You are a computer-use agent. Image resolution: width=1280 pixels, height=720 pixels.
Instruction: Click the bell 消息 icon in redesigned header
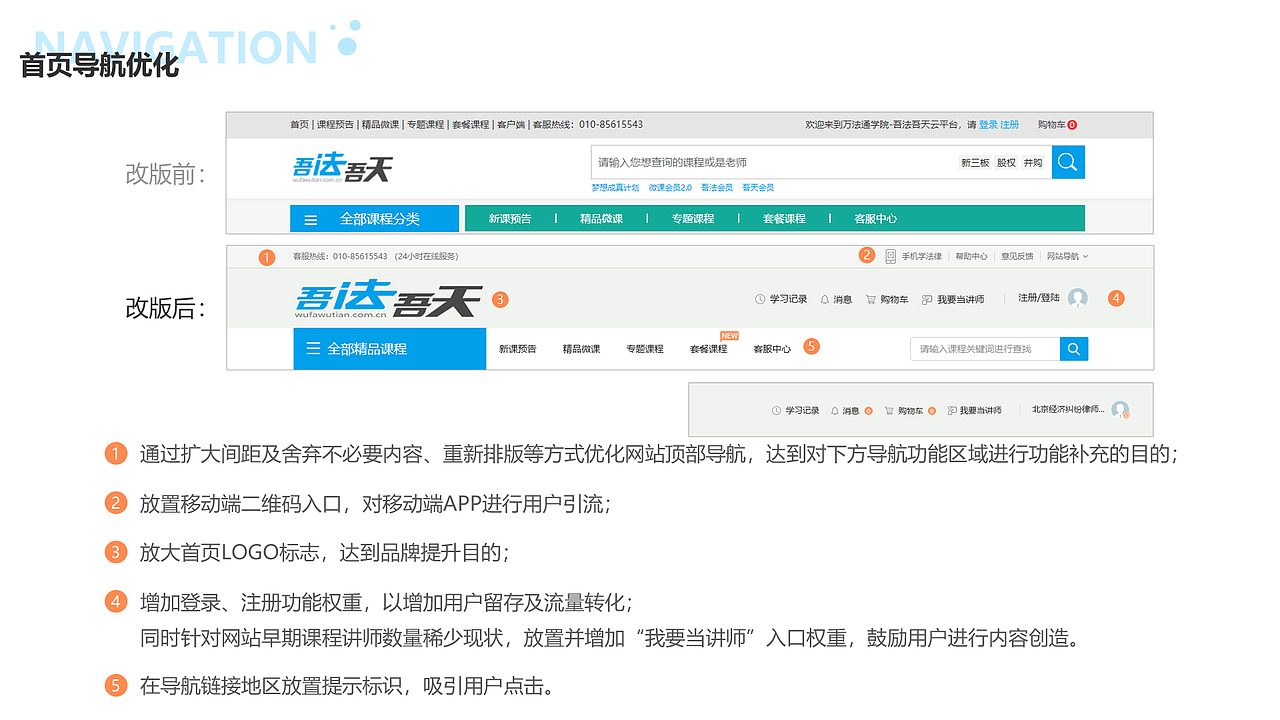(825, 299)
